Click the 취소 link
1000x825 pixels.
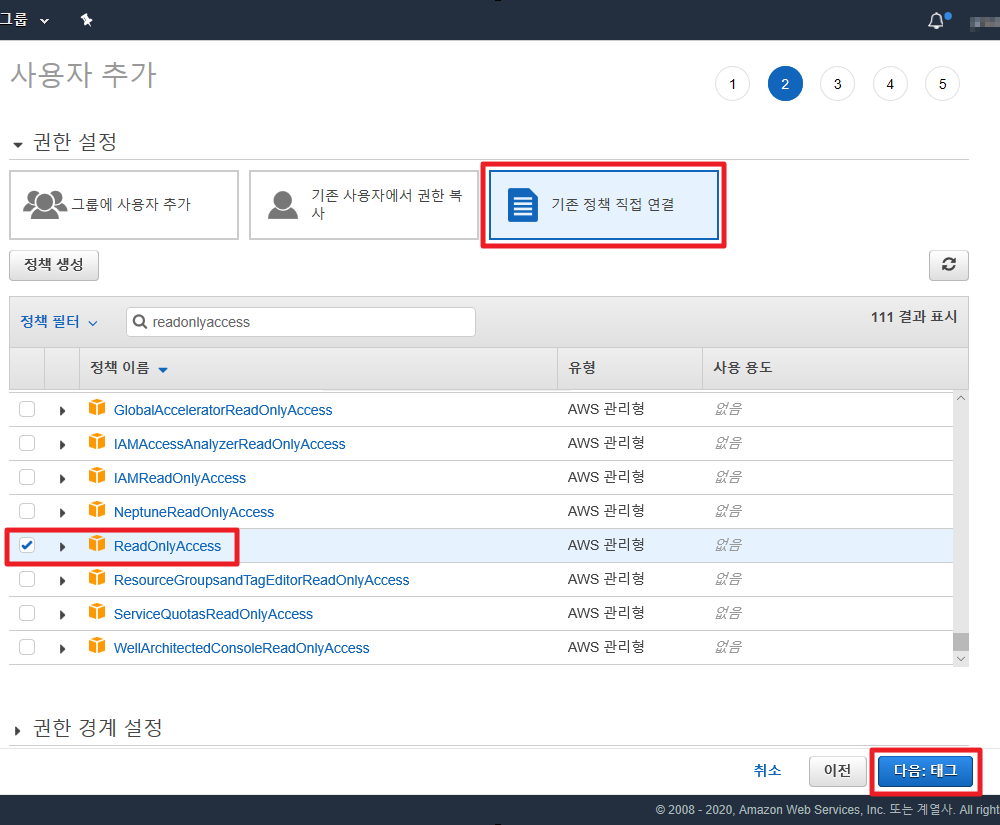tap(767, 771)
